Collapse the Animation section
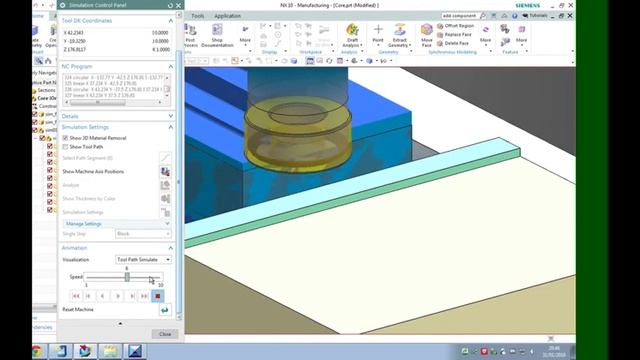 tap(171, 248)
